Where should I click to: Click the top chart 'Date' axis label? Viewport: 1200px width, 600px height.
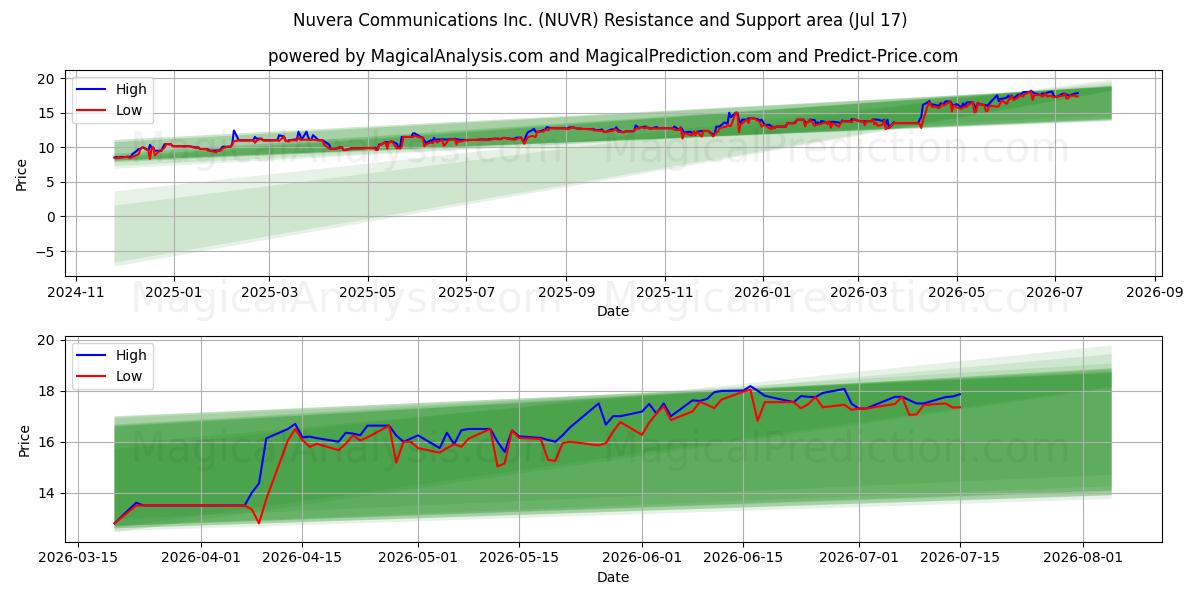click(x=613, y=311)
